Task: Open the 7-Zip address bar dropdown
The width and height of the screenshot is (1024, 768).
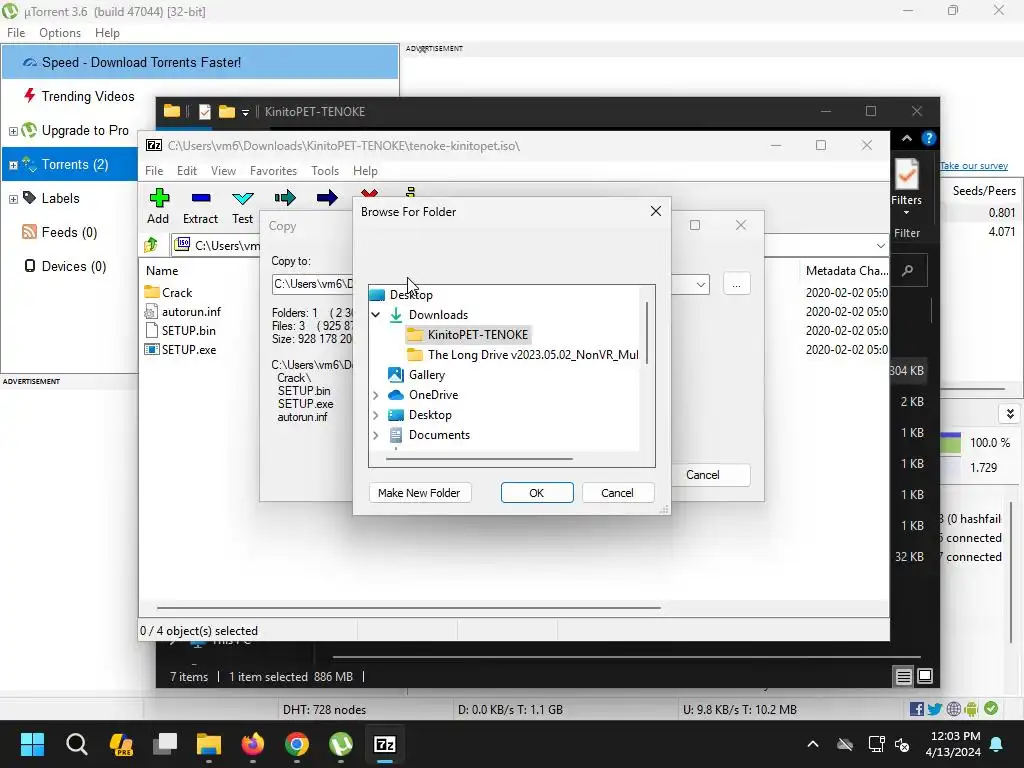Action: [x=880, y=246]
